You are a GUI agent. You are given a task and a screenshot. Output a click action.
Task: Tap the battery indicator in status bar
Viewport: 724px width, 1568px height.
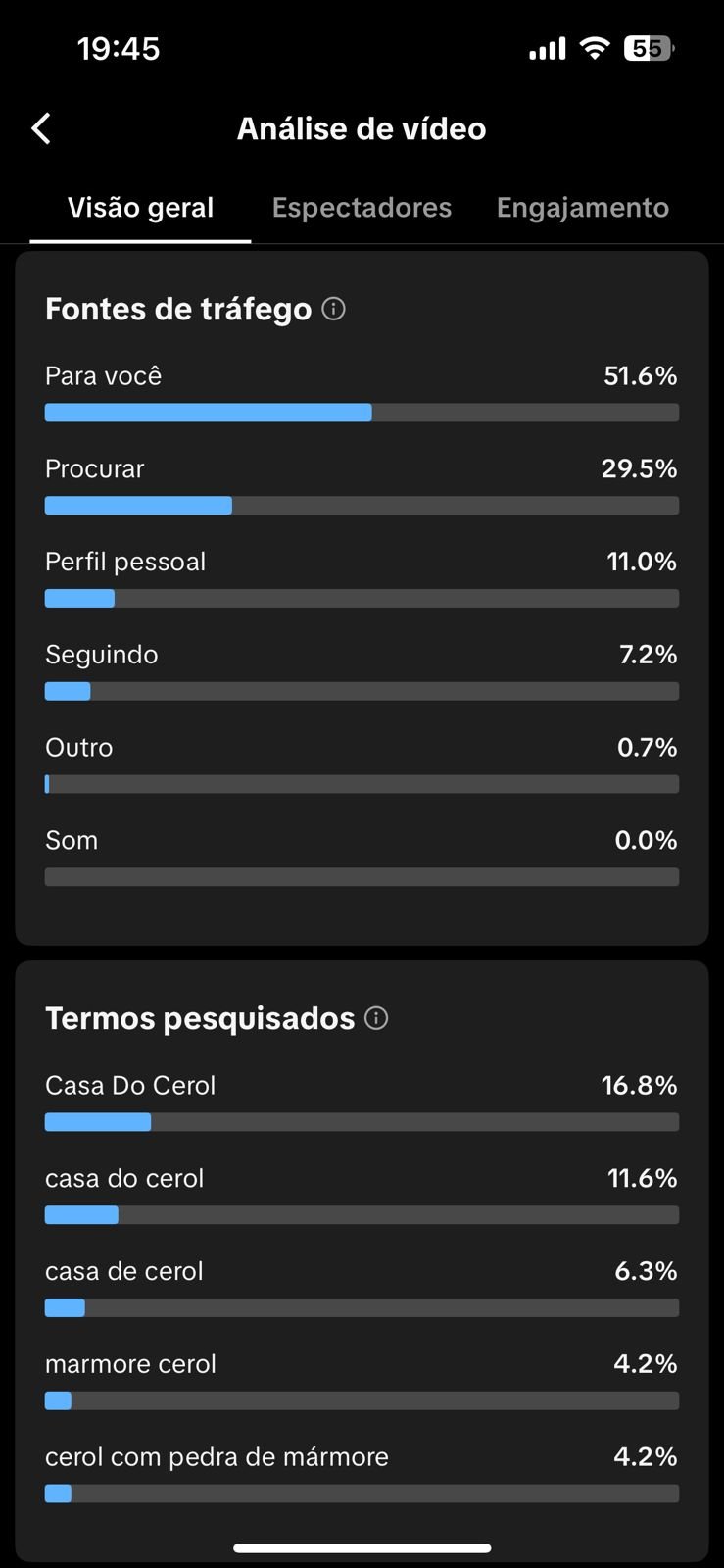pyautogui.click(x=649, y=48)
